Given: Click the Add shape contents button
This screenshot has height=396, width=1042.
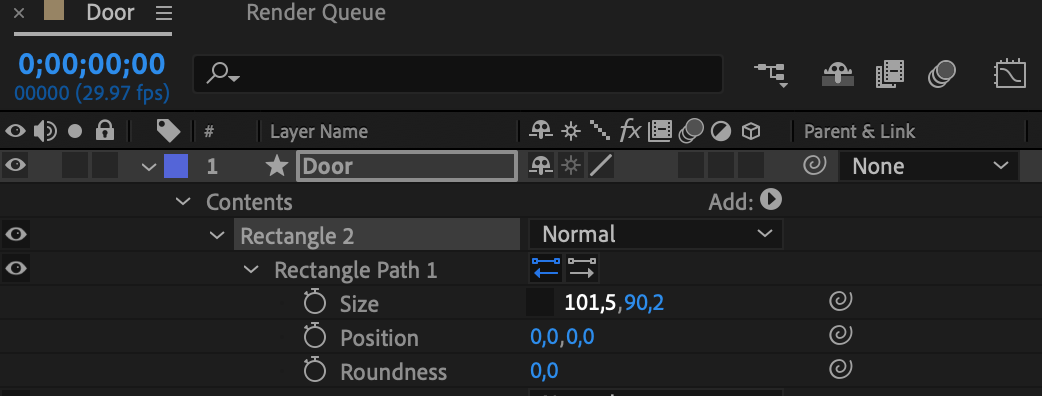Looking at the screenshot, I should (771, 199).
